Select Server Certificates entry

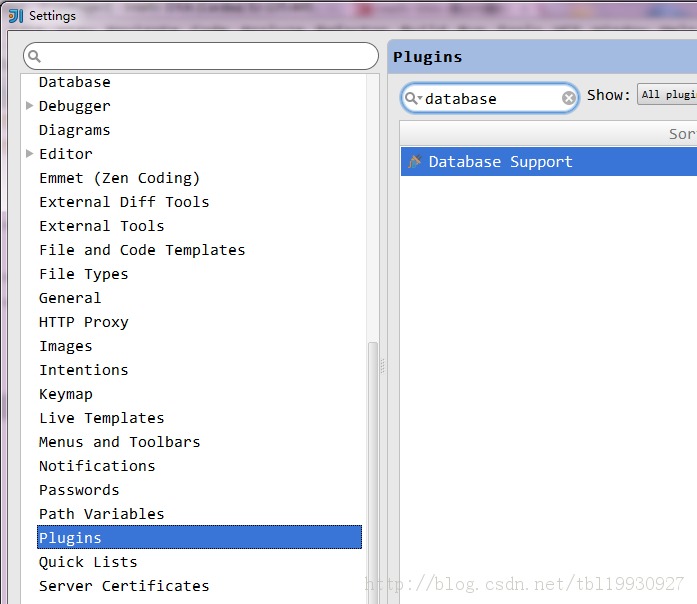pyautogui.click(x=124, y=586)
